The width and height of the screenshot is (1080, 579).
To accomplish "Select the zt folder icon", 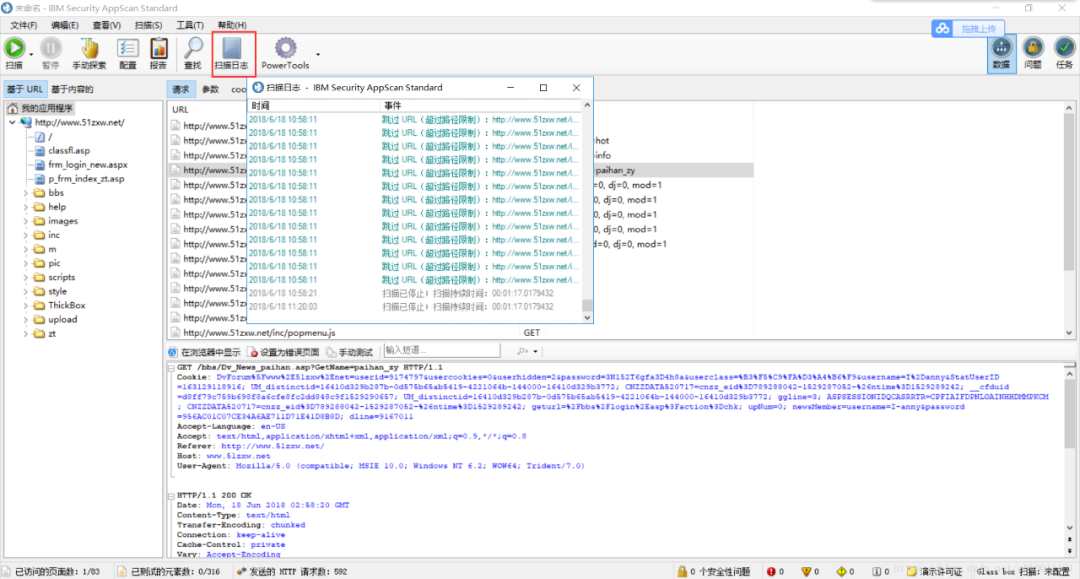I will point(39,333).
